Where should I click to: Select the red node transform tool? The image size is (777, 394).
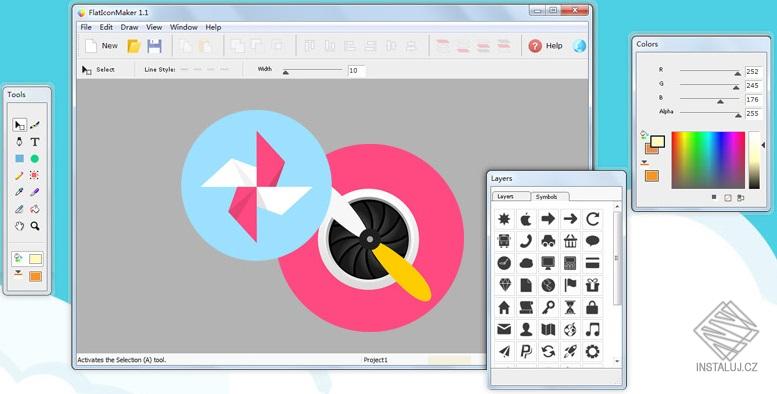click(x=35, y=175)
